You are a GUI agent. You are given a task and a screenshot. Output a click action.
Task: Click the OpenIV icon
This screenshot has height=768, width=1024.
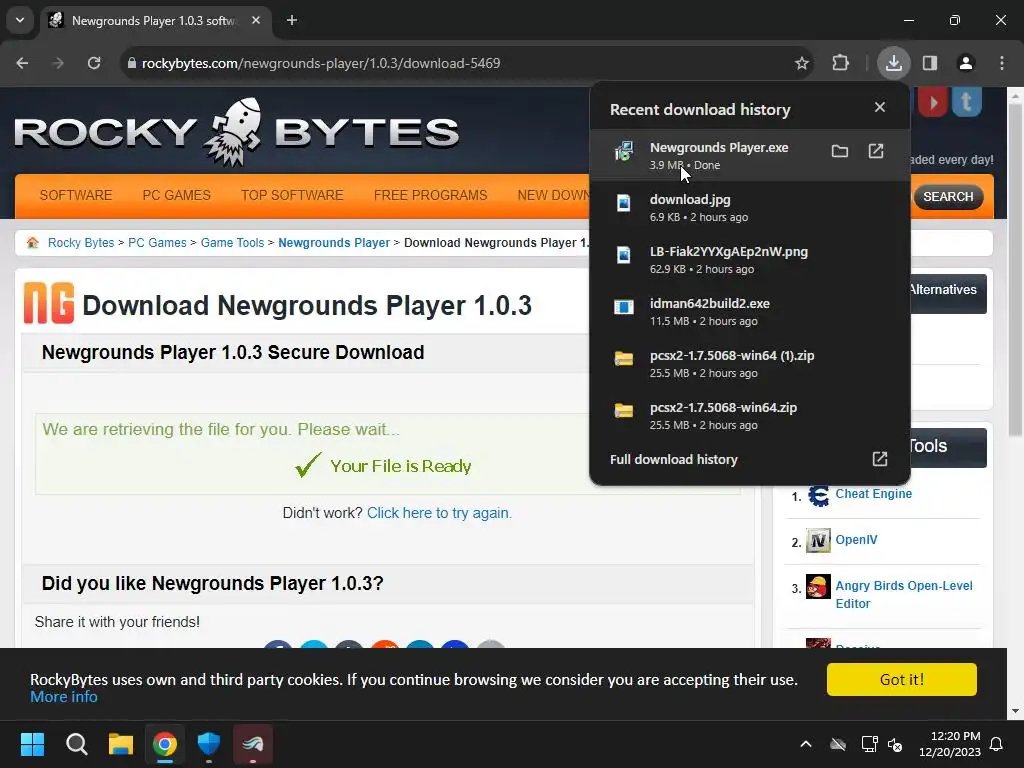[x=818, y=541]
